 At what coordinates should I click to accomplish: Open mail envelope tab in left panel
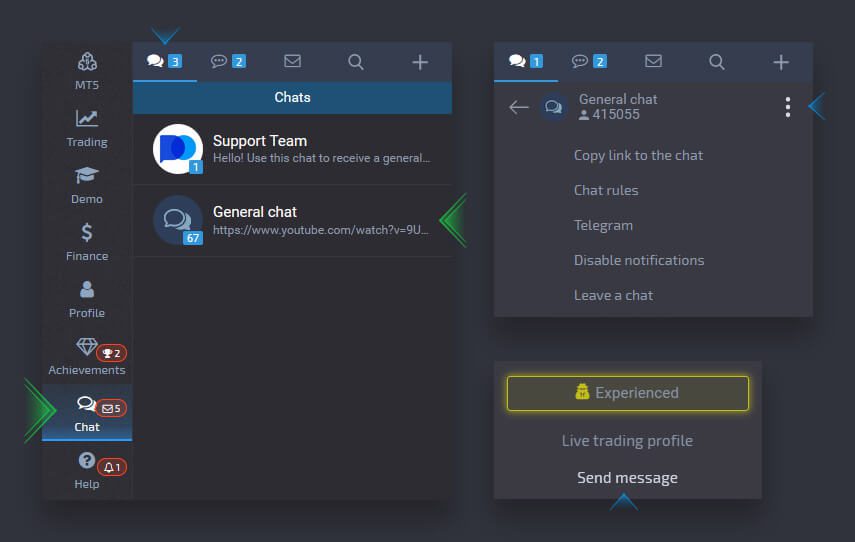coord(292,62)
